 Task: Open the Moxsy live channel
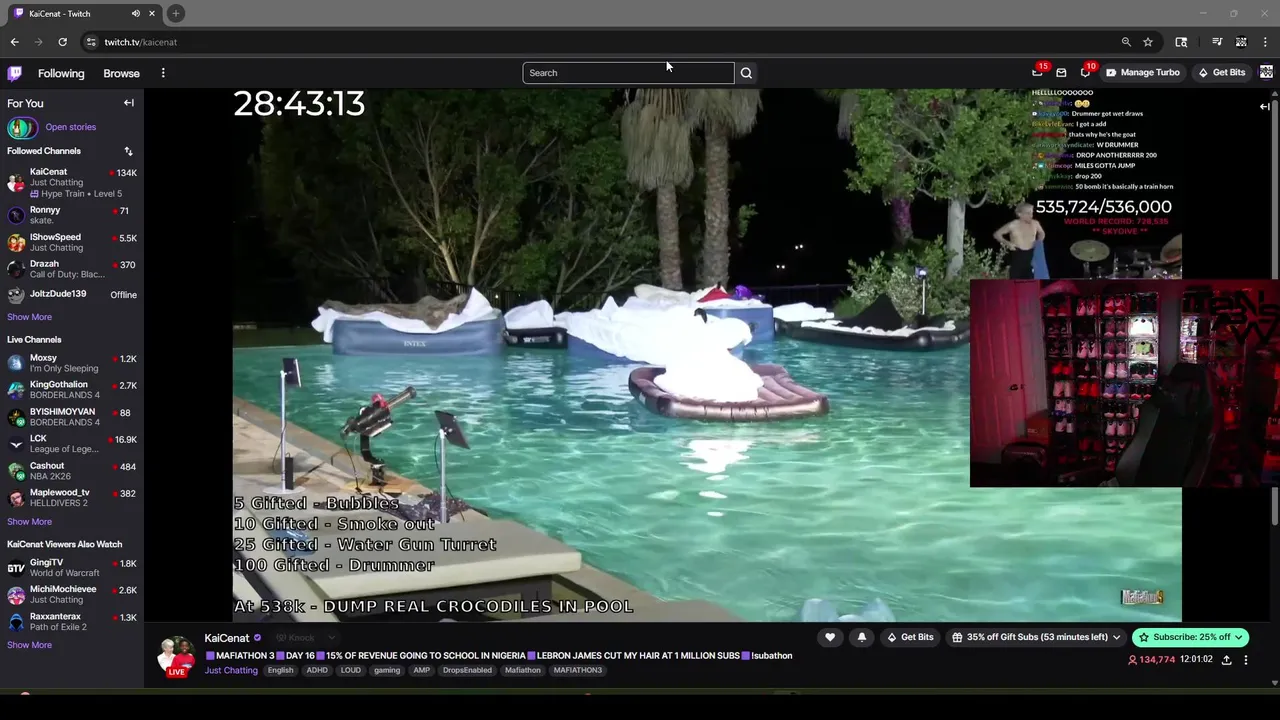[72, 363]
